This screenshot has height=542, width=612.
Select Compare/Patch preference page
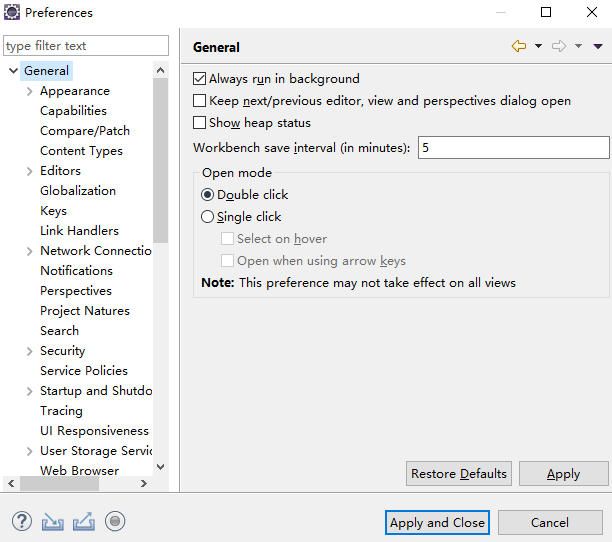[x=85, y=131]
